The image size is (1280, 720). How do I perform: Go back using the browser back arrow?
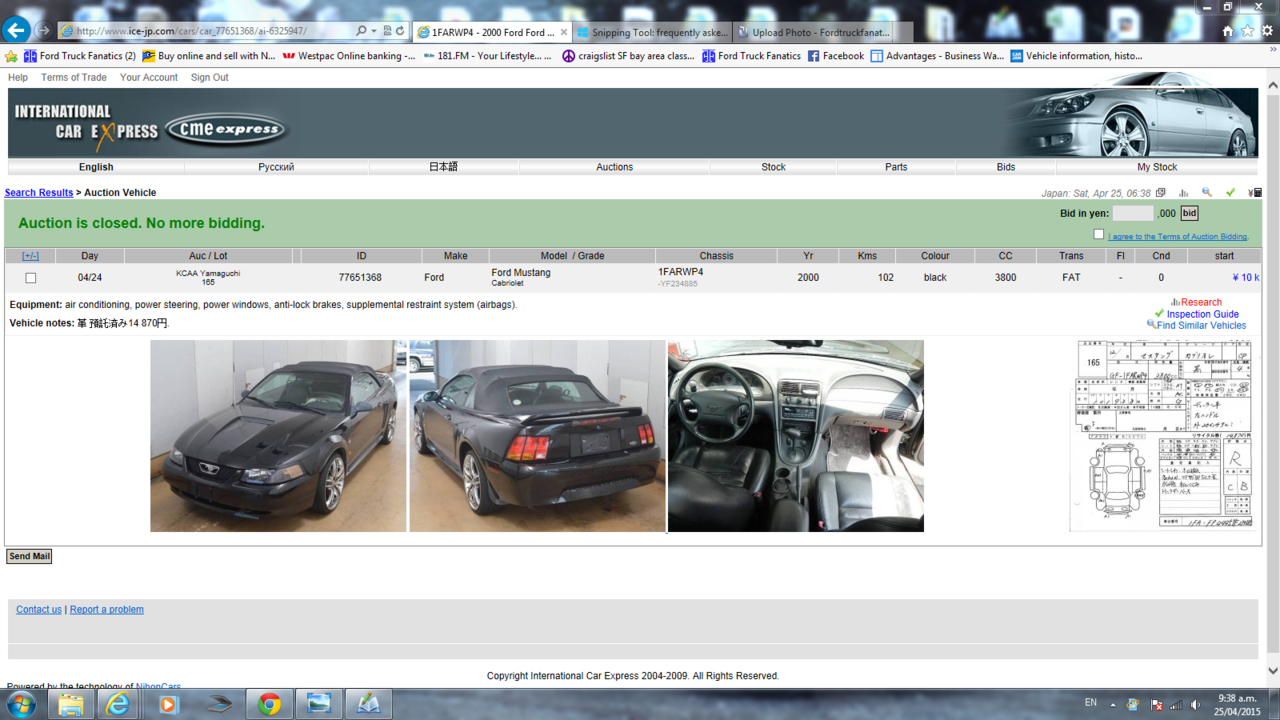pos(16,30)
